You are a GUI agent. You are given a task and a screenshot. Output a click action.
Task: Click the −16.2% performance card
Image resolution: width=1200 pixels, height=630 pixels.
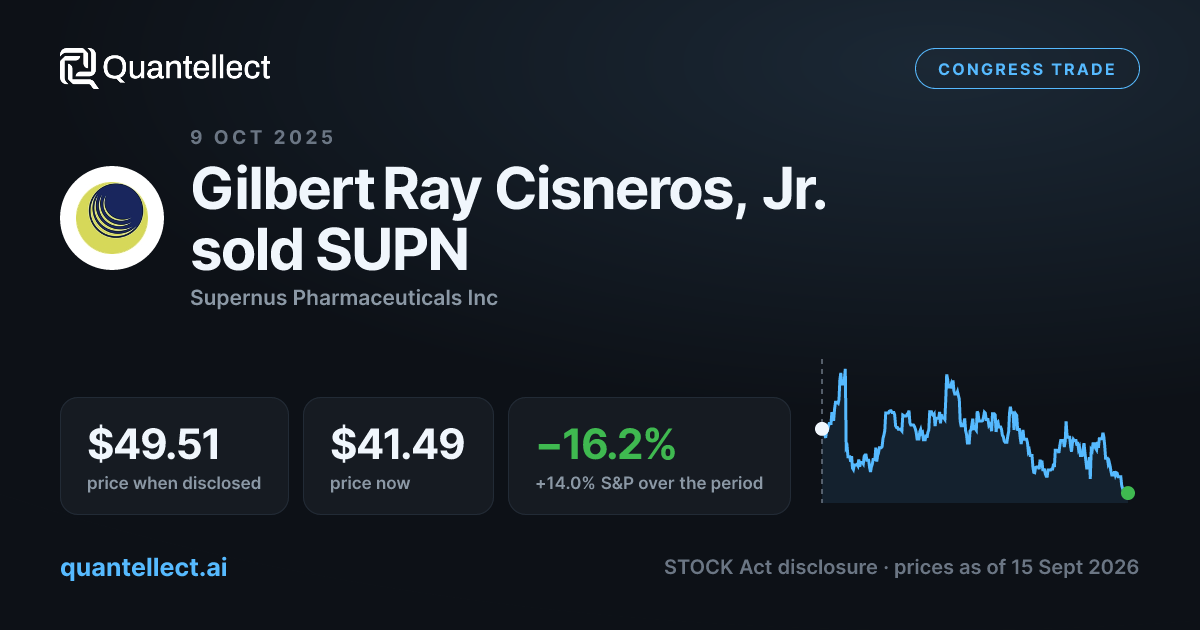coord(649,456)
